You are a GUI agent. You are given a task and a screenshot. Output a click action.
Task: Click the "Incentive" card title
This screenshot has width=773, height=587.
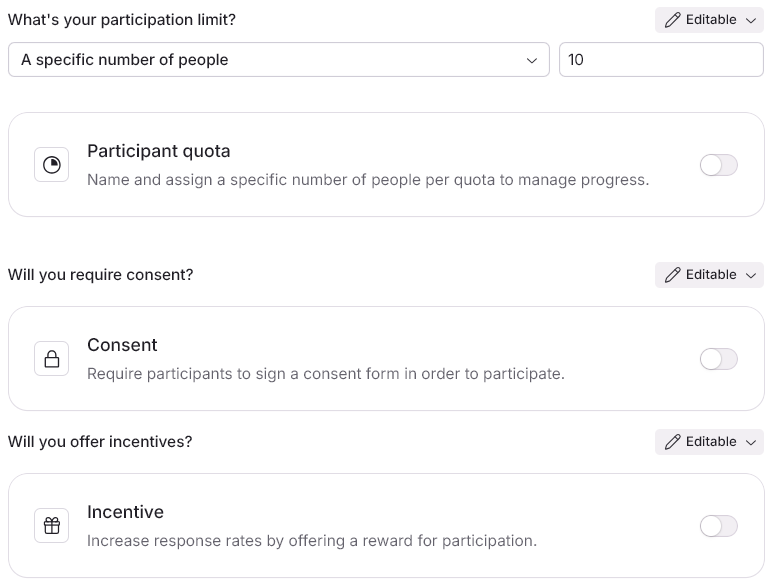[125, 512]
